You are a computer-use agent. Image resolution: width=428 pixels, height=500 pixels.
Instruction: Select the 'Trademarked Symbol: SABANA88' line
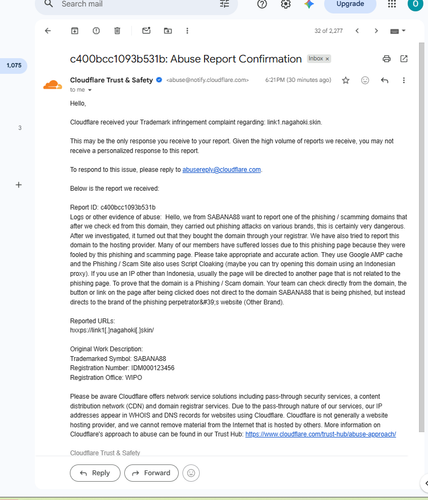pos(118,359)
